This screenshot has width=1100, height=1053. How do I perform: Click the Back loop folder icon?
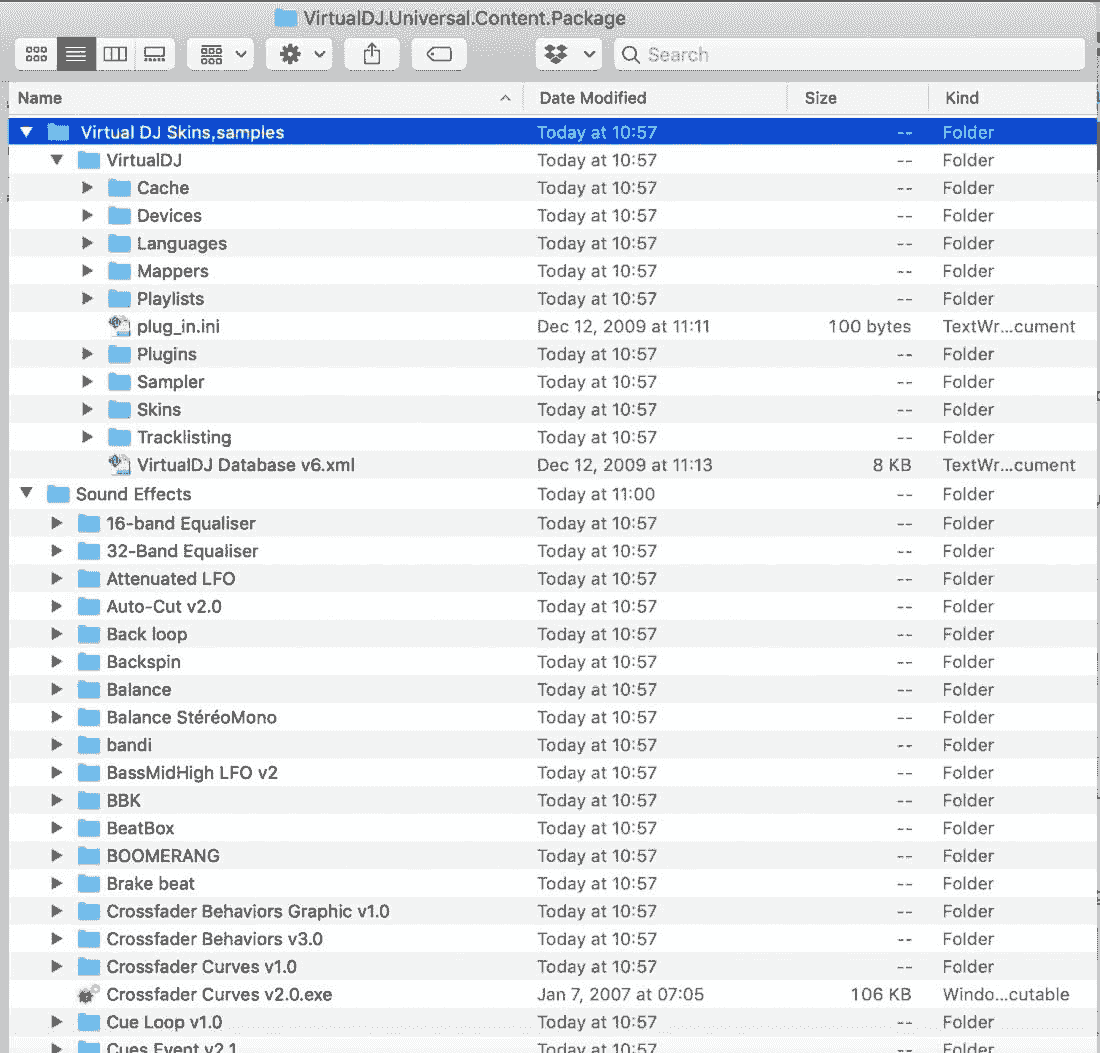tap(88, 634)
